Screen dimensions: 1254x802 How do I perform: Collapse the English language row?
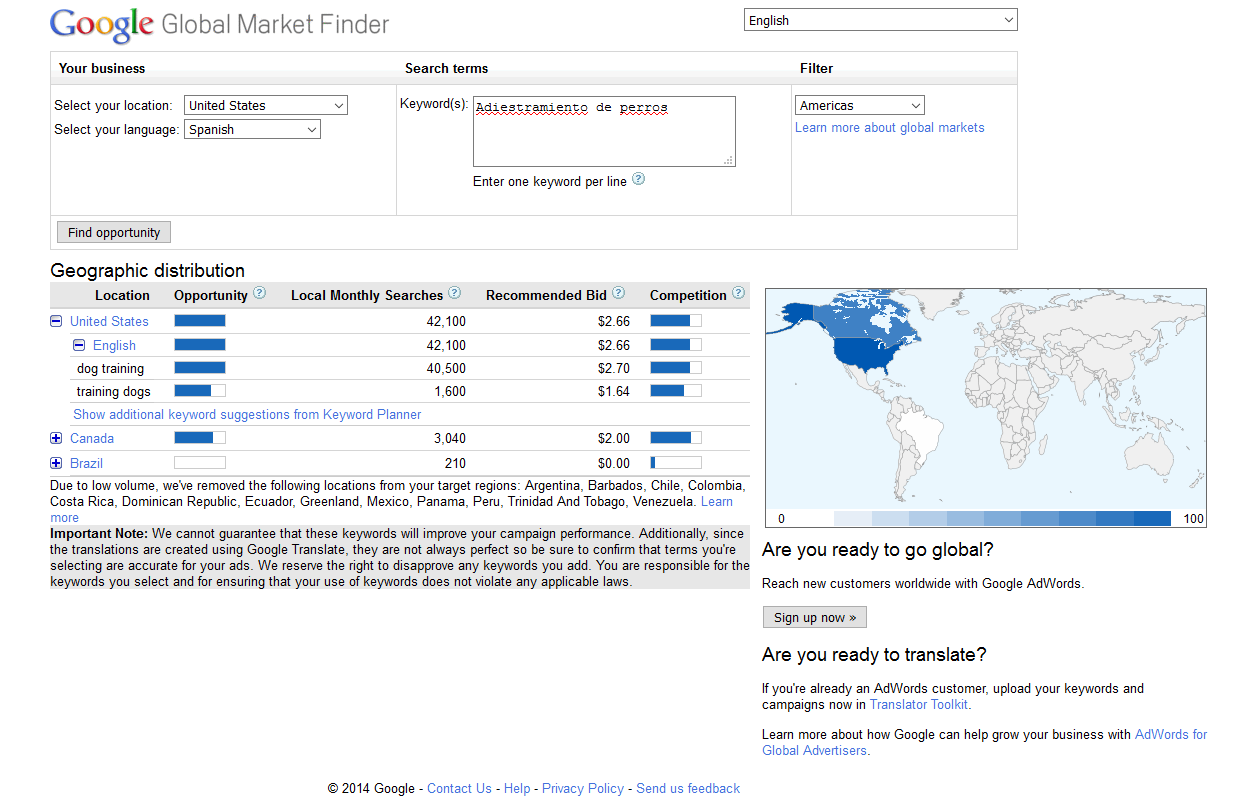coord(79,345)
